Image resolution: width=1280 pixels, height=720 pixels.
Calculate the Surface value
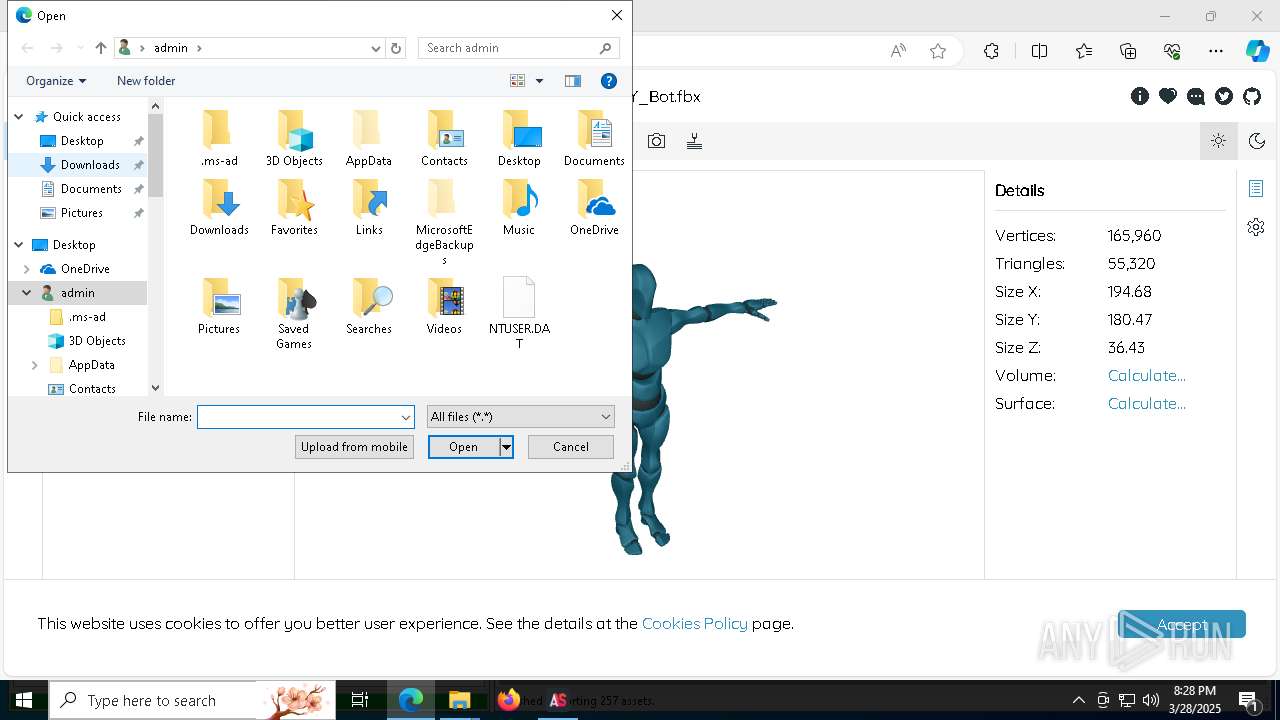(x=1147, y=404)
